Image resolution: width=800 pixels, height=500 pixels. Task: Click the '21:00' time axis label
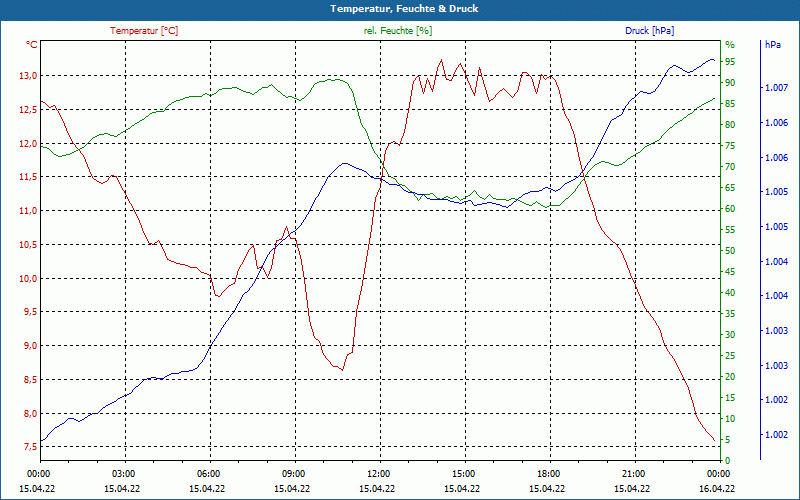(x=633, y=473)
